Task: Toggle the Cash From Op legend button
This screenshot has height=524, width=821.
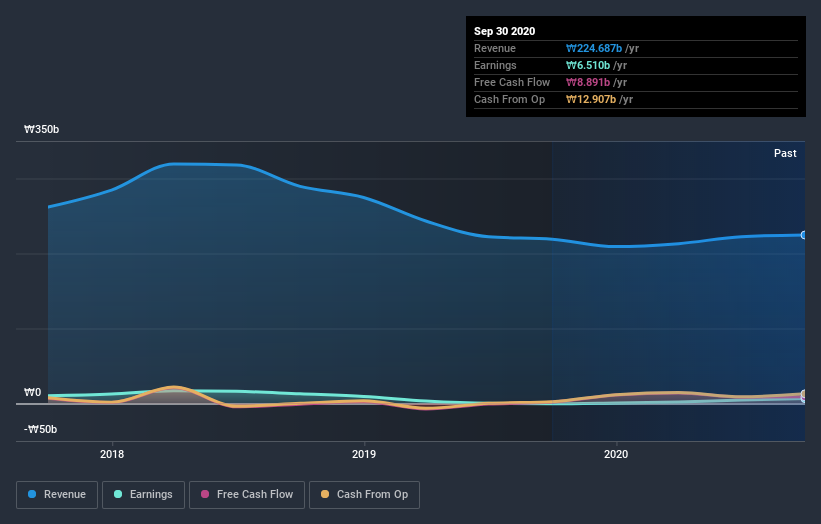Action: tap(364, 495)
